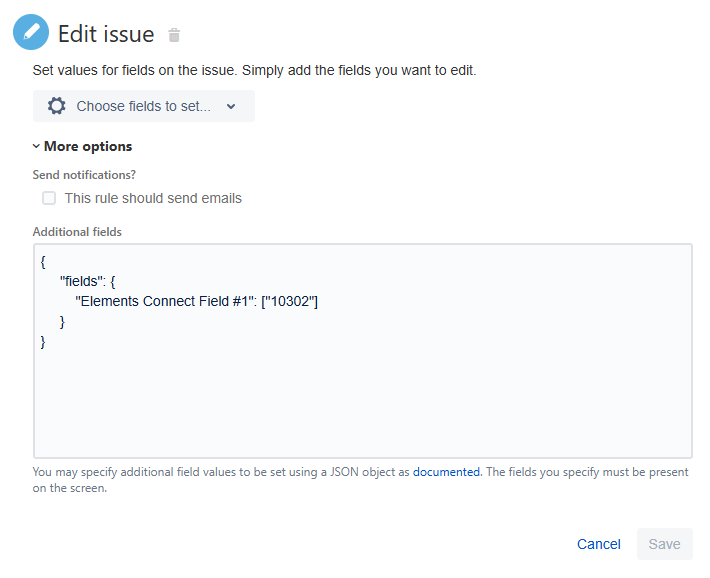Open the 'Choose fields to set...' menu
Screen dimensions: 710x578
tap(143, 106)
